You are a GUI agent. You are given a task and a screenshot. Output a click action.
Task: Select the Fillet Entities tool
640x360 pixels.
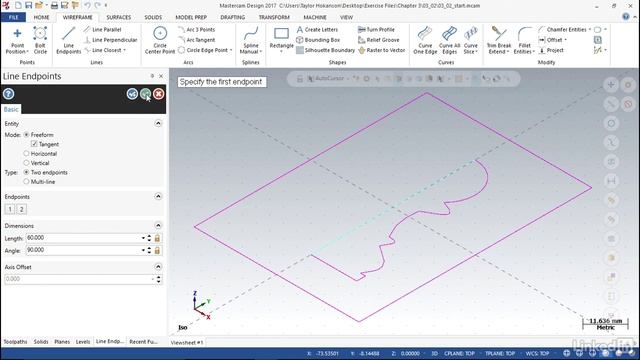(x=524, y=41)
